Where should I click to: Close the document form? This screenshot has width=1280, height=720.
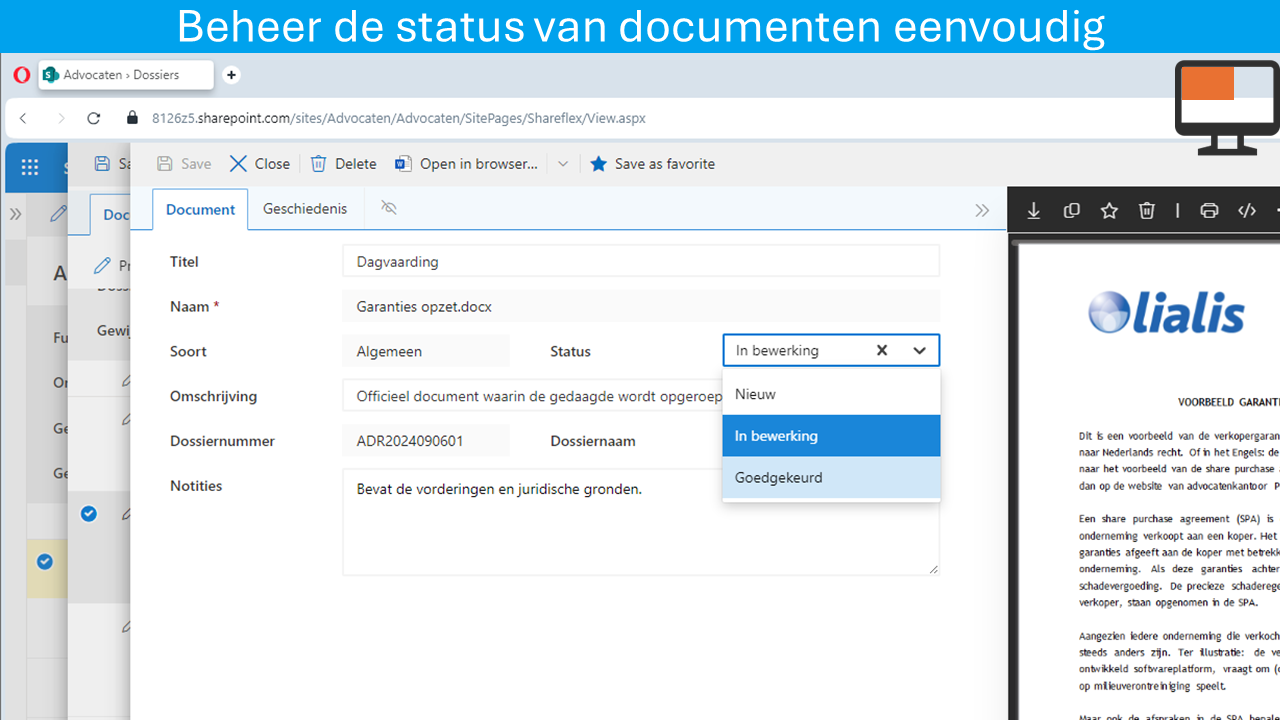coord(259,164)
